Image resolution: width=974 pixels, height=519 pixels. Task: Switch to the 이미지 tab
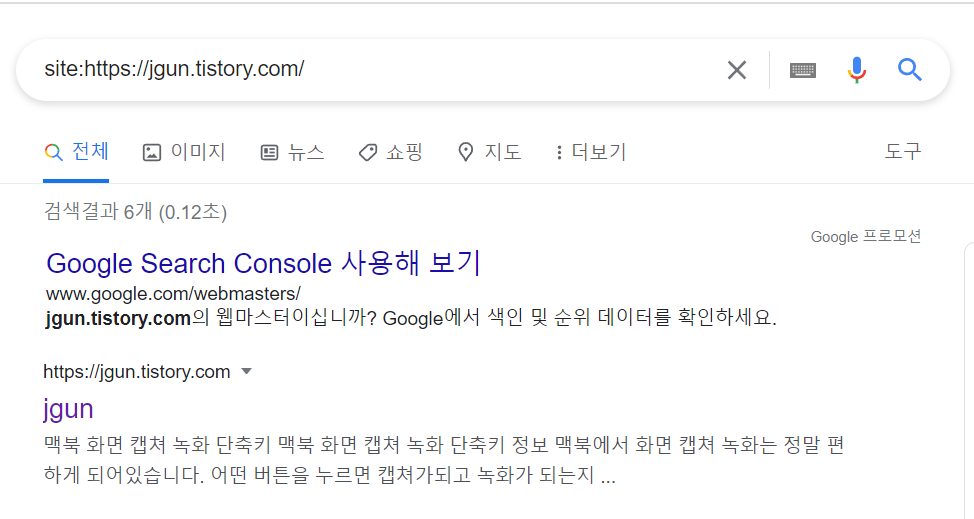point(184,152)
